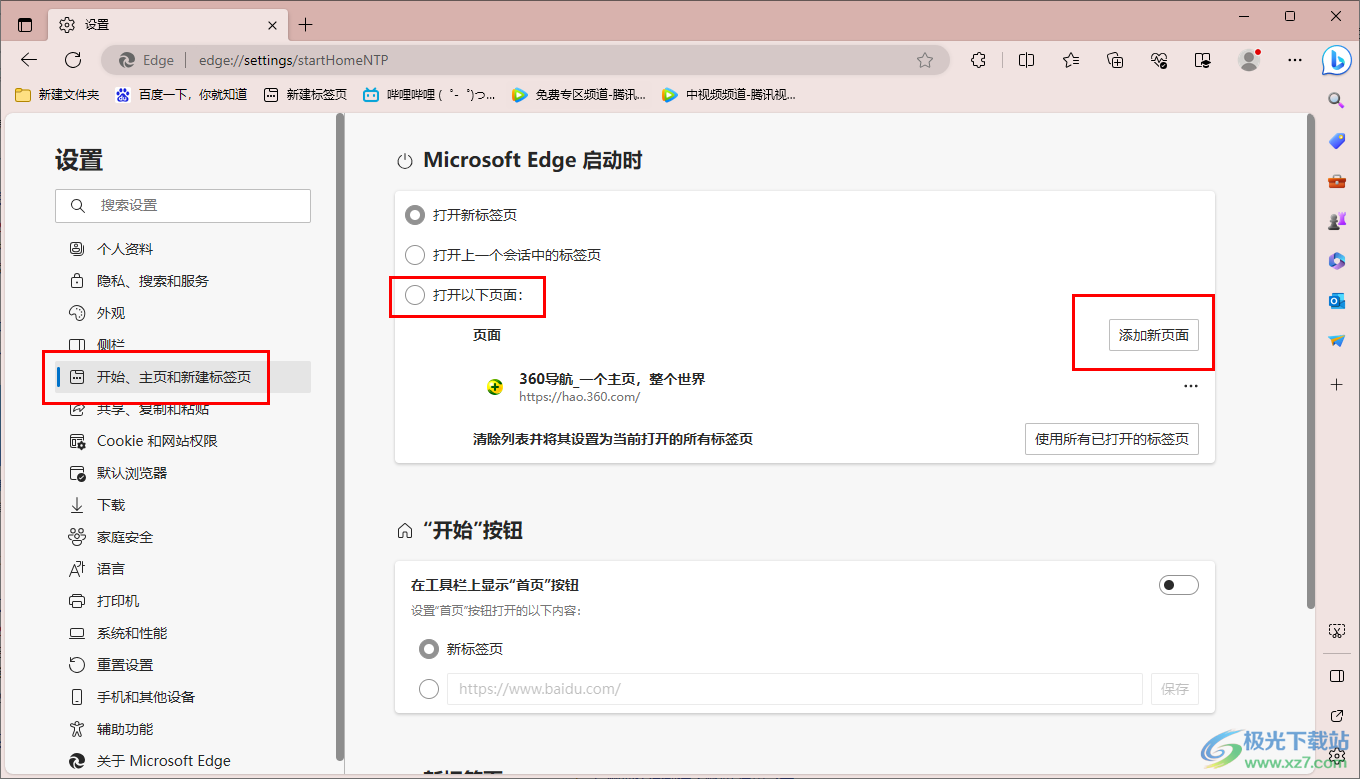The height and width of the screenshot is (779, 1360).
Task: Open 百度一下，你就知道 bookmark
Action: 181,95
